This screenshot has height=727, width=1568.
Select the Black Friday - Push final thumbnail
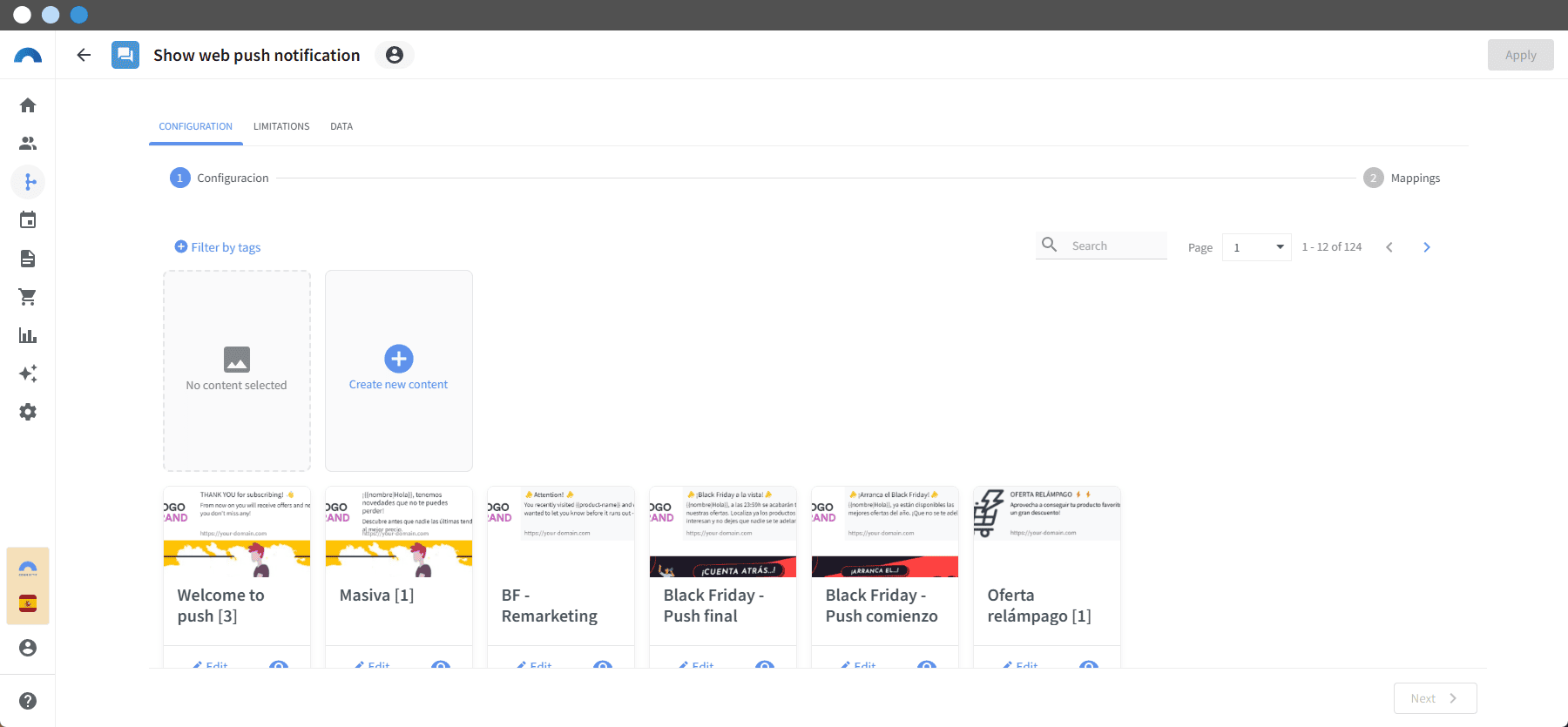point(723,532)
